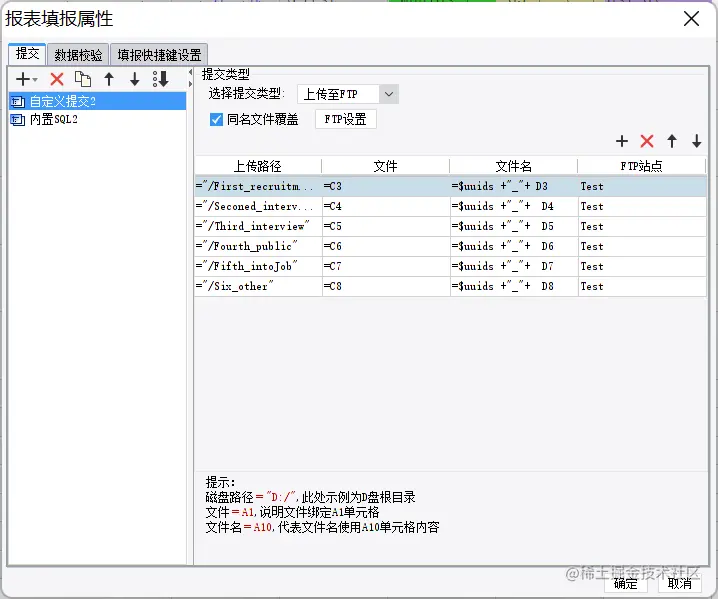Image resolution: width=718 pixels, height=599 pixels.
Task: Move submit item up in left list
Action: pos(109,79)
